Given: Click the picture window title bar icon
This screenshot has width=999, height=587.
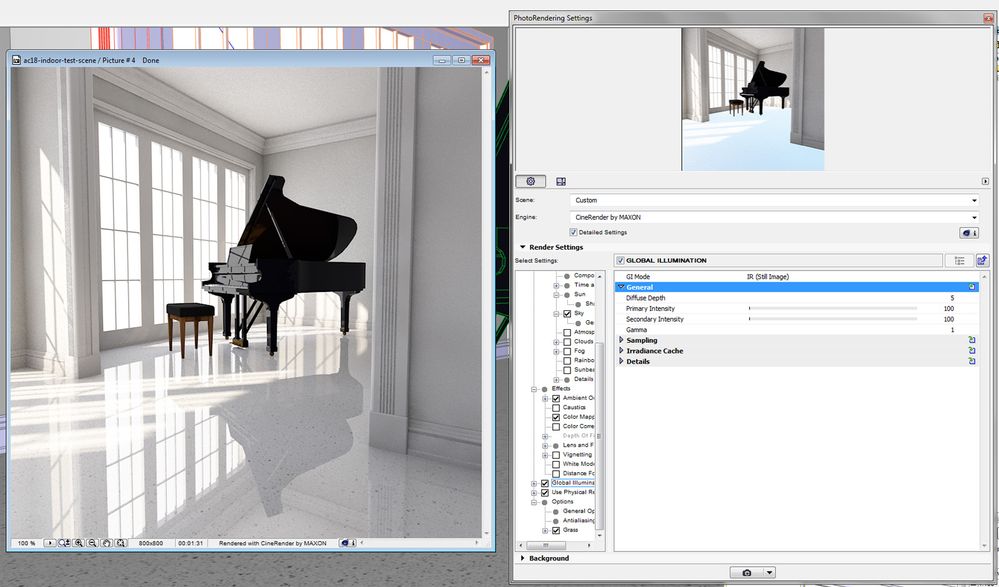Looking at the screenshot, I should pos(17,60).
